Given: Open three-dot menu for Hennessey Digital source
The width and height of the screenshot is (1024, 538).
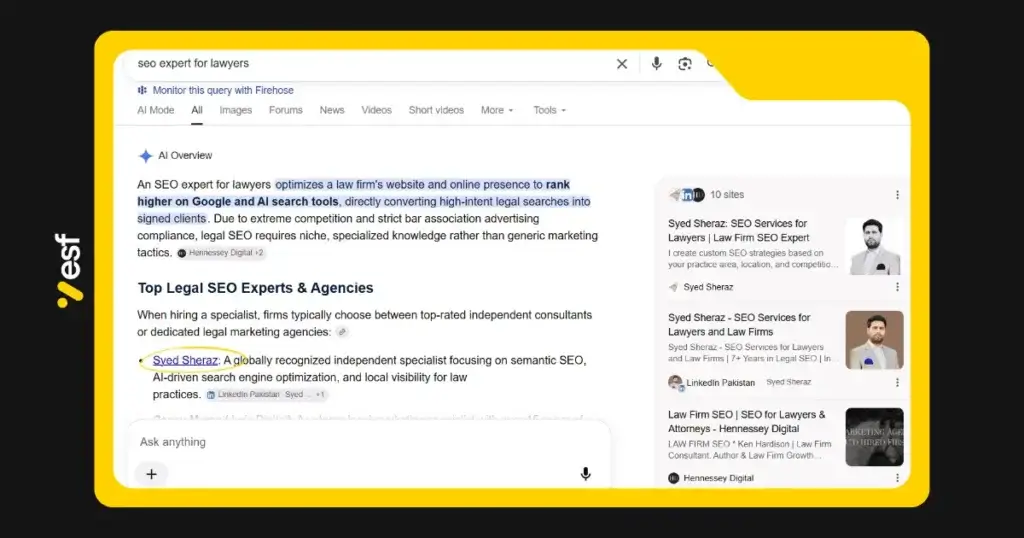Looking at the screenshot, I should coord(897,478).
